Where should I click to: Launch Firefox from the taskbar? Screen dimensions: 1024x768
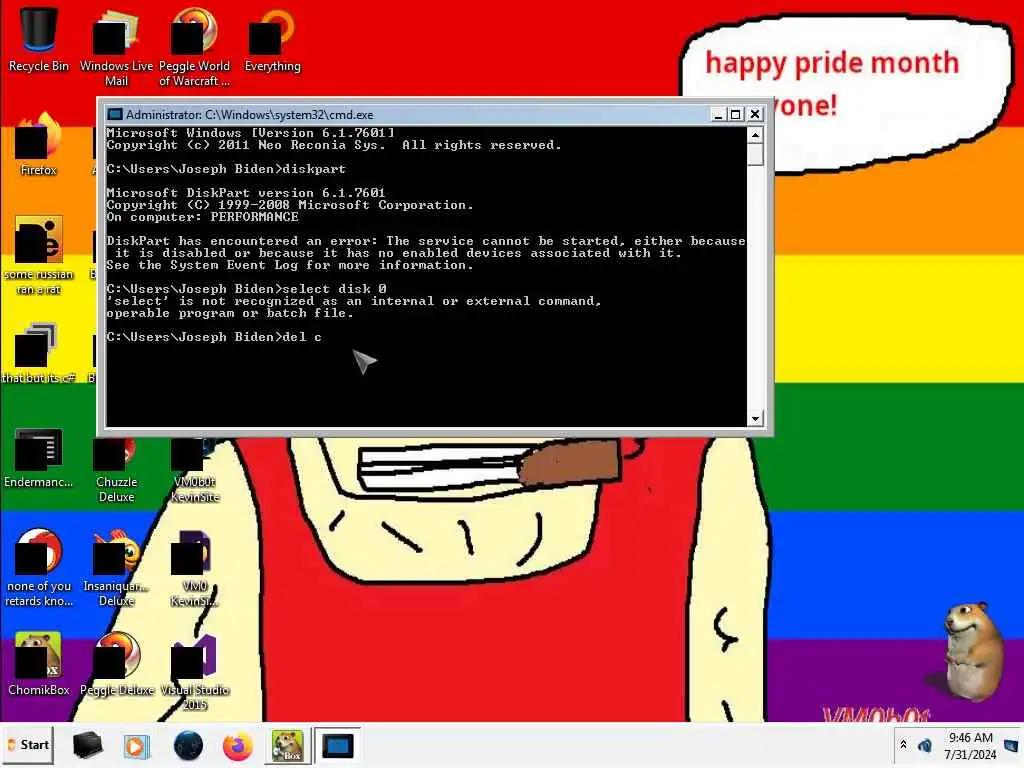pyautogui.click(x=238, y=745)
